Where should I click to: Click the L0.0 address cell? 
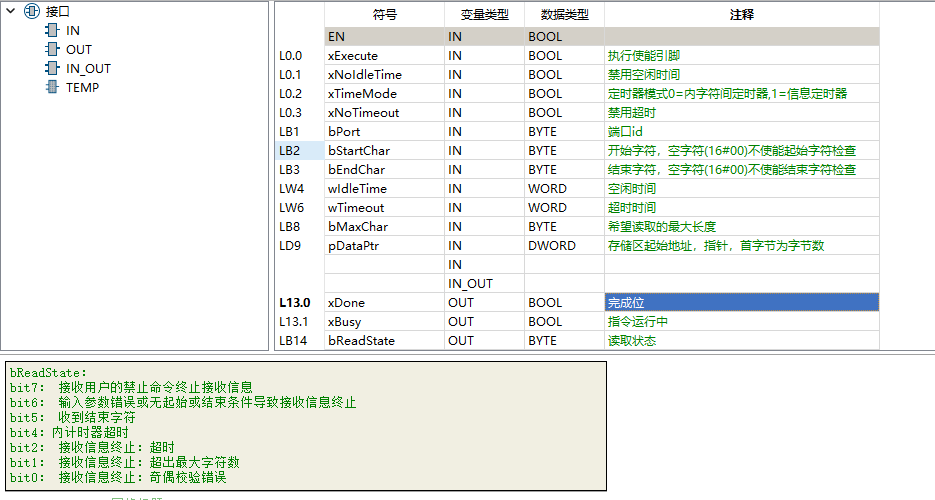click(300, 55)
